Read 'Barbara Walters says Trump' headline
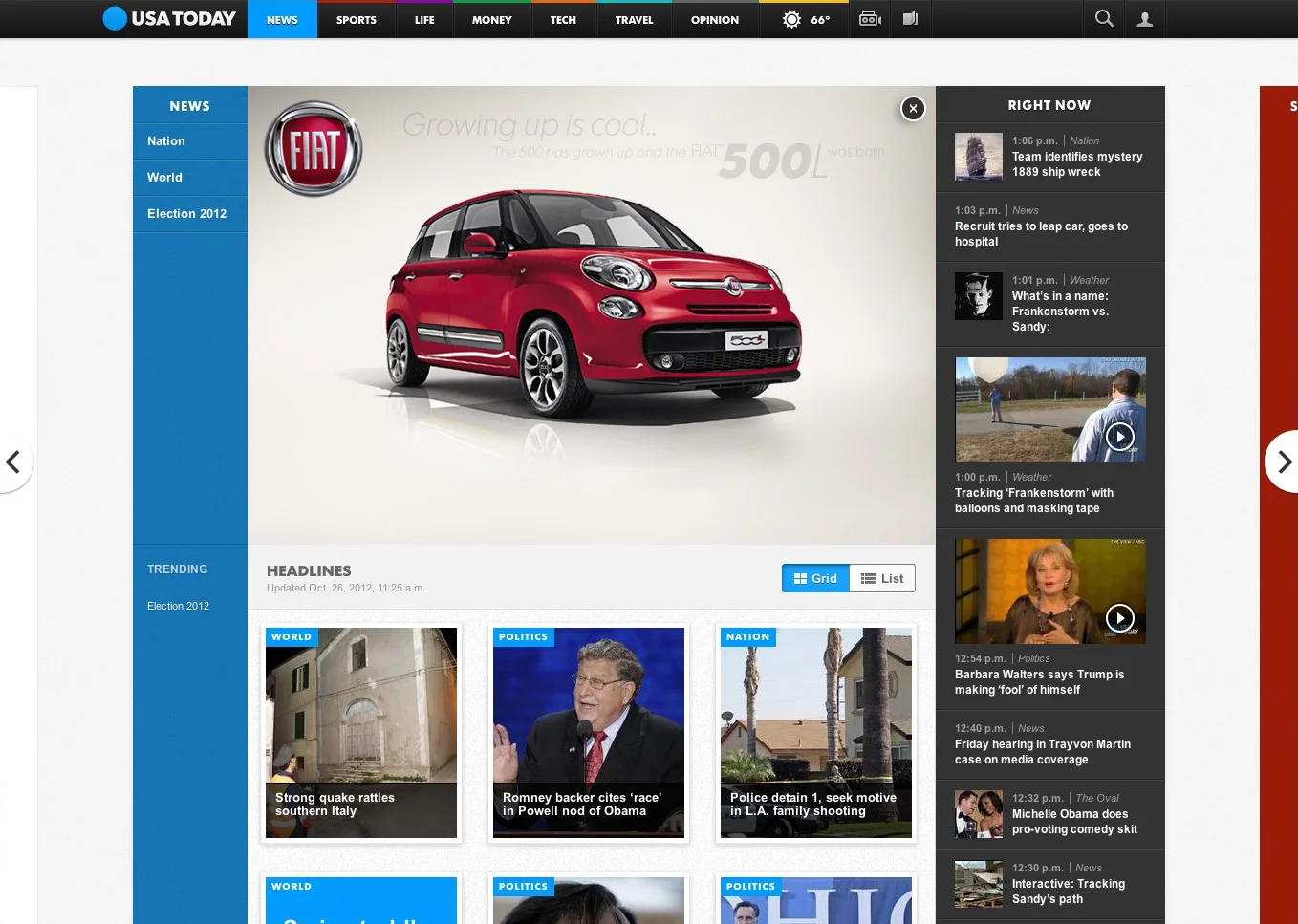Viewport: 1298px width, 924px height. click(1039, 682)
